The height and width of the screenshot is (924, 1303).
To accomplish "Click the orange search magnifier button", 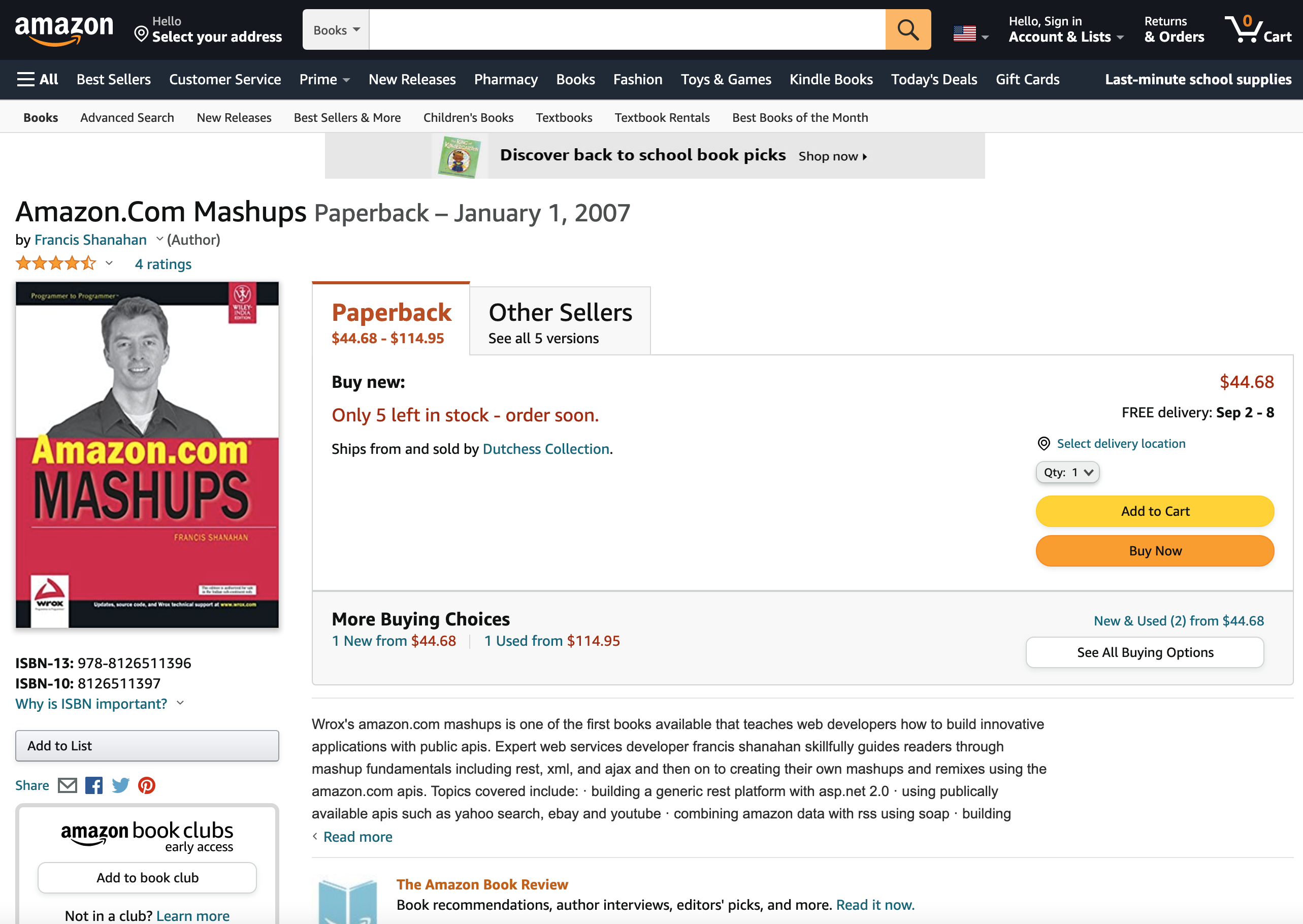I will pos(907,29).
